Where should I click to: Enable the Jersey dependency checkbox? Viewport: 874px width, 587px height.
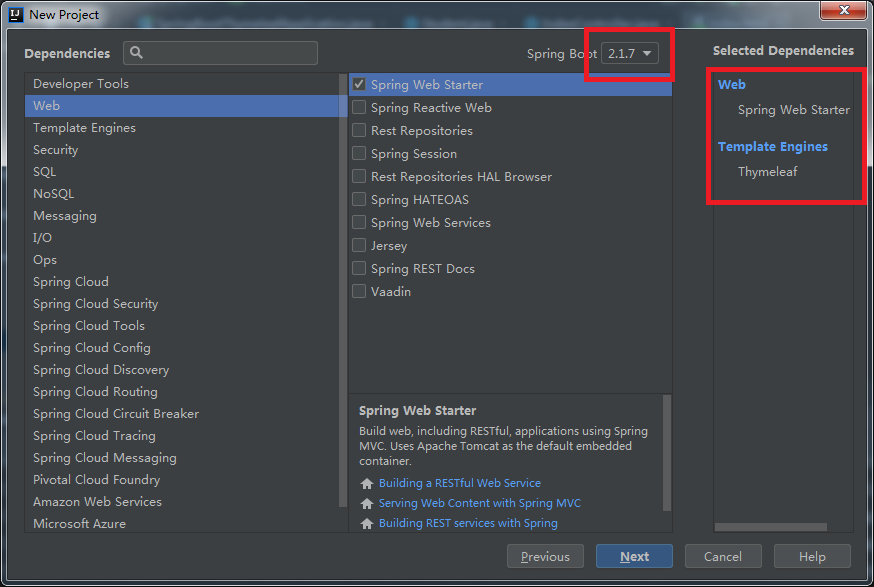point(359,245)
